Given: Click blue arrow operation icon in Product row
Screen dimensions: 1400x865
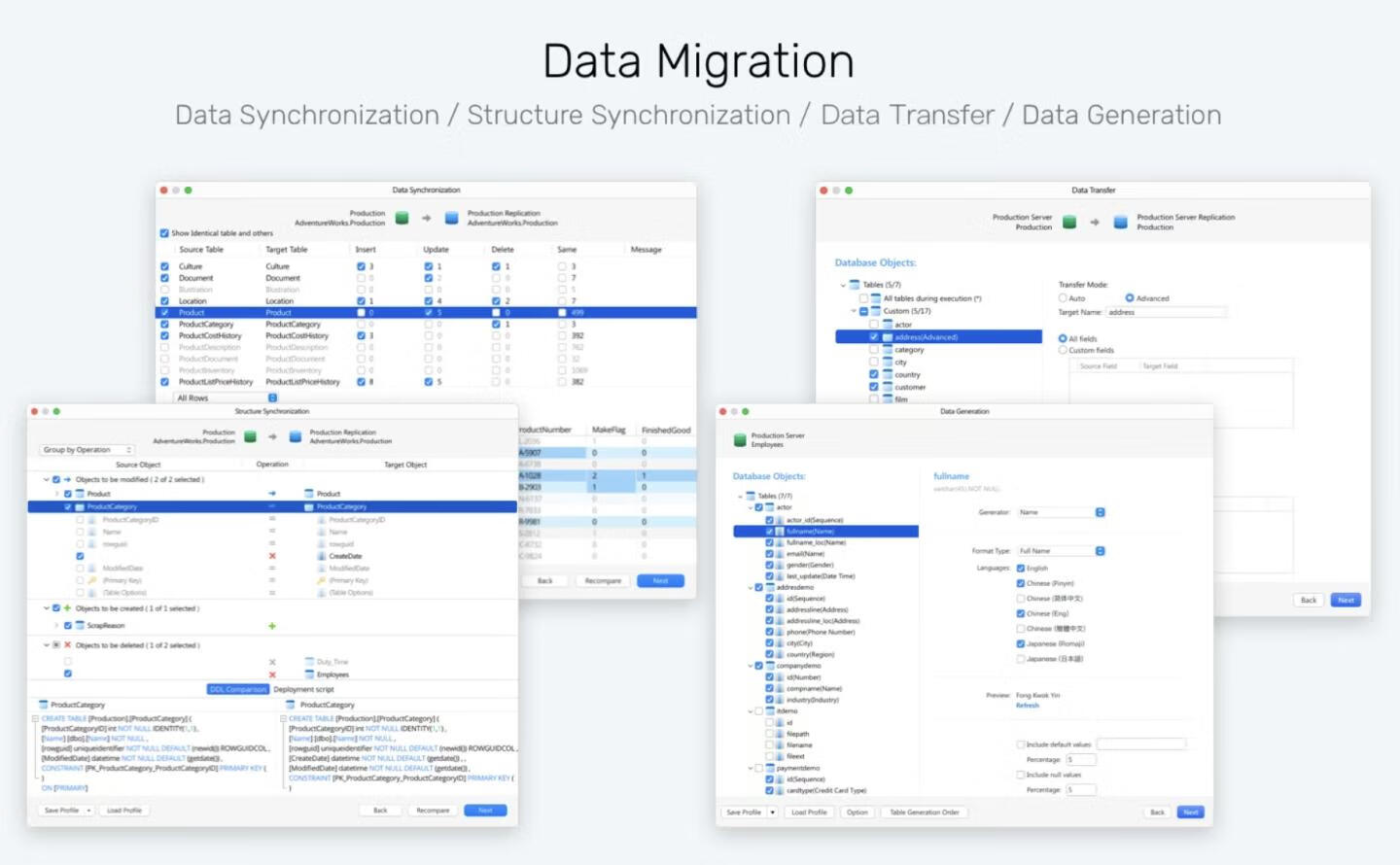Looking at the screenshot, I should coord(272,494).
